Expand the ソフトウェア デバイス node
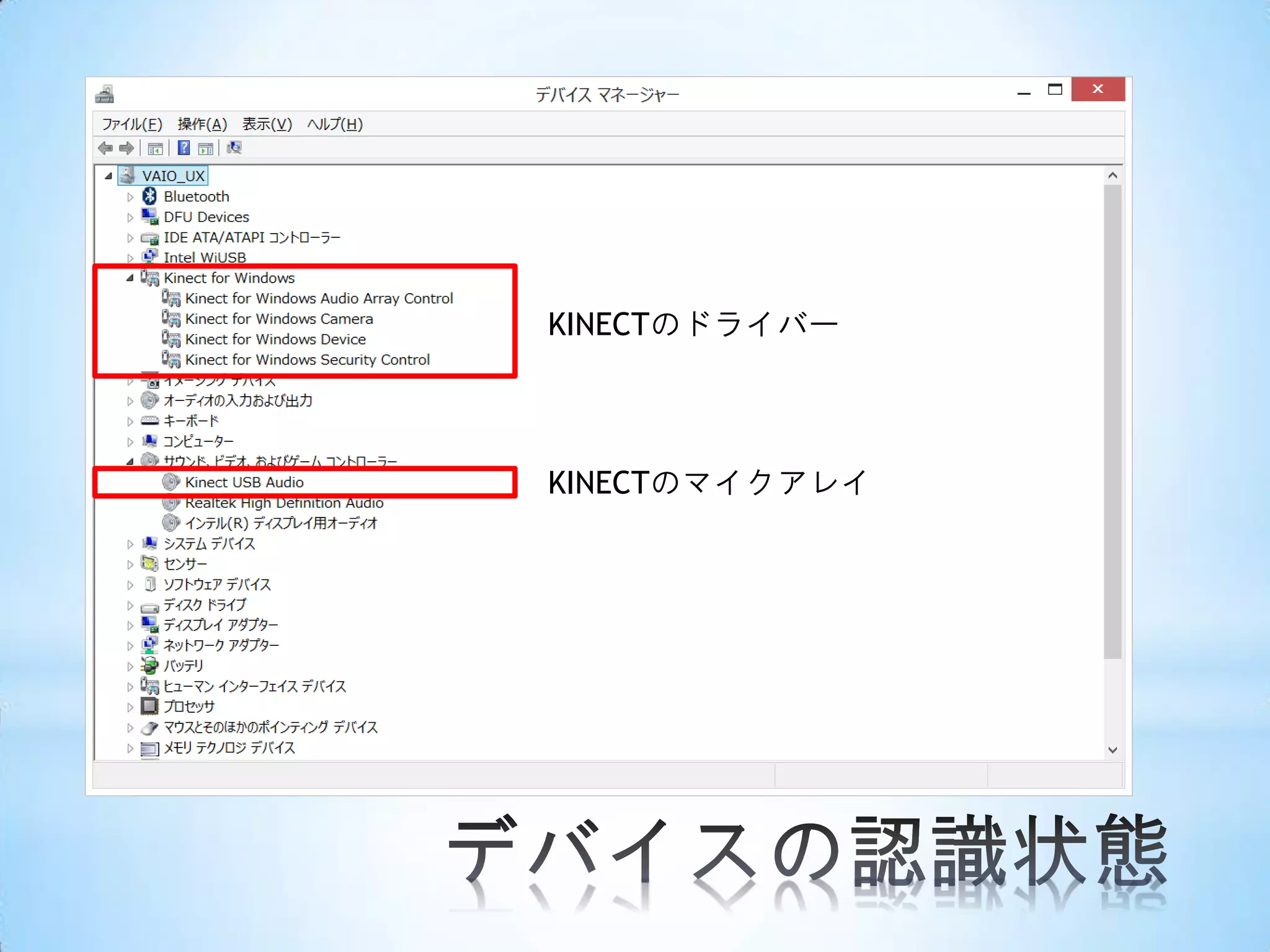 click(130, 585)
